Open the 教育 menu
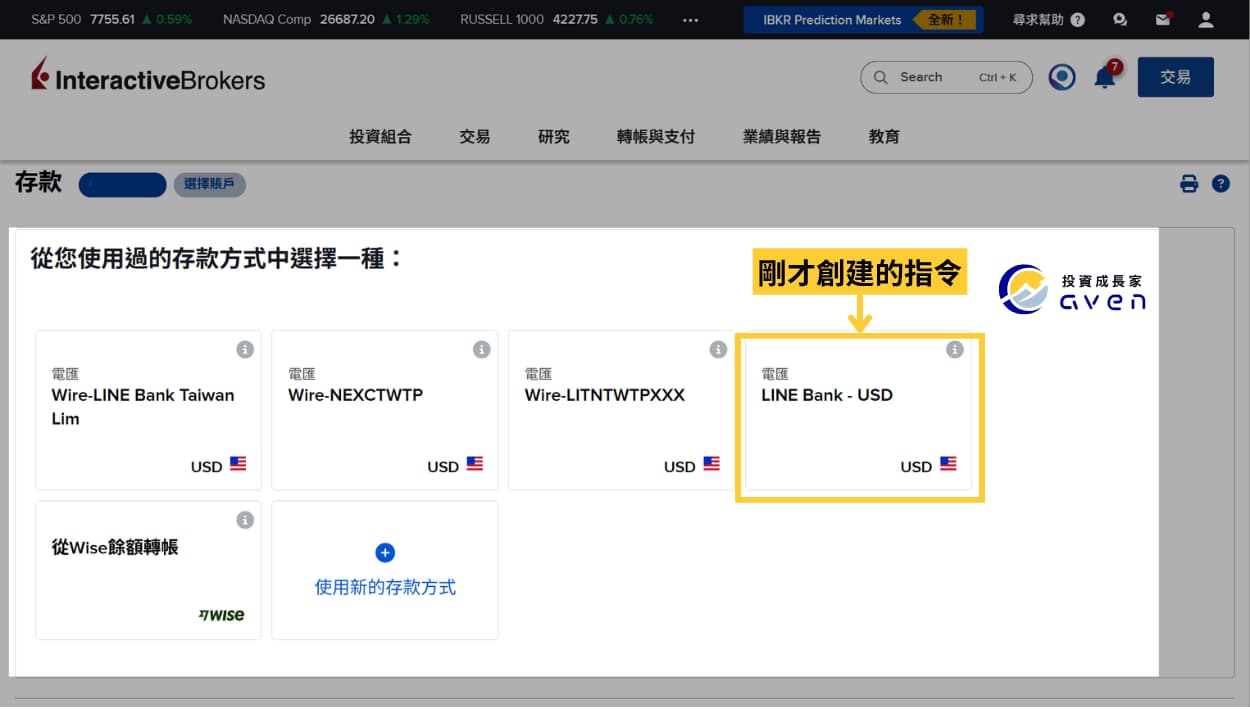The width and height of the screenshot is (1250, 709). pyautogui.click(x=884, y=137)
